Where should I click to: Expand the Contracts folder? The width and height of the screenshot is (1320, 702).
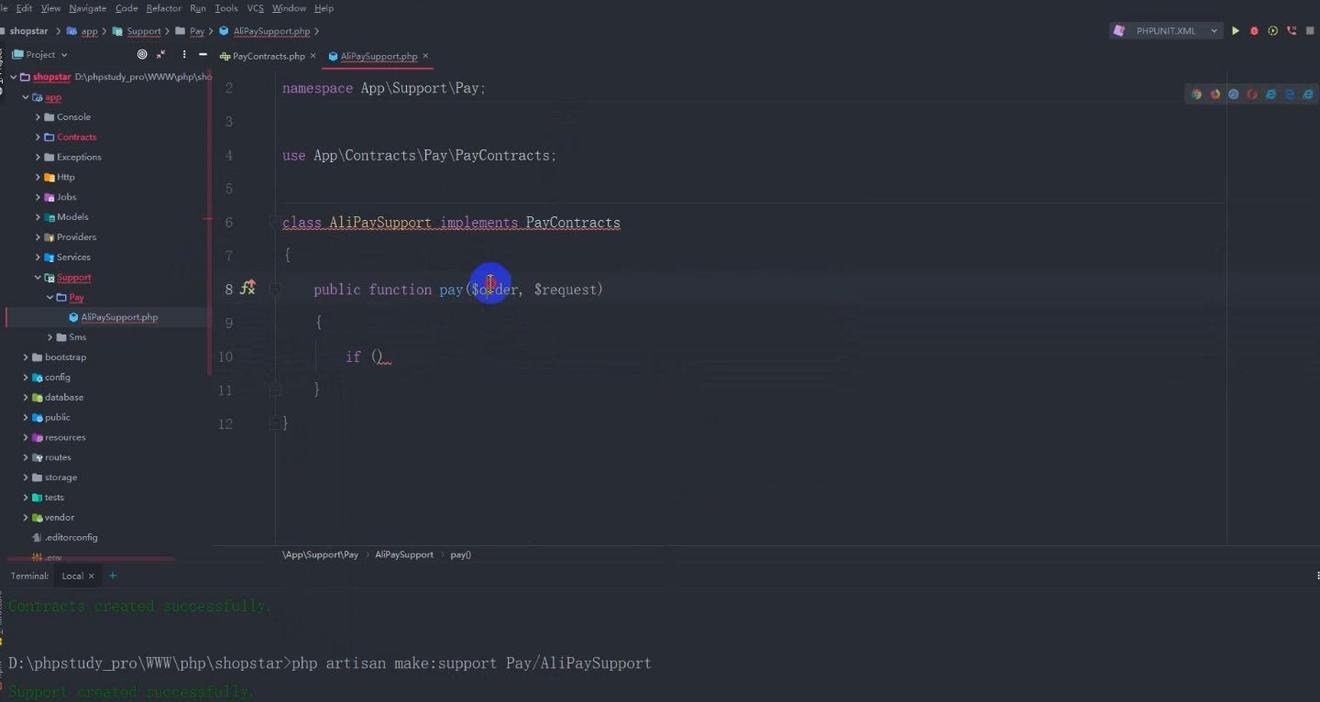tap(38, 137)
